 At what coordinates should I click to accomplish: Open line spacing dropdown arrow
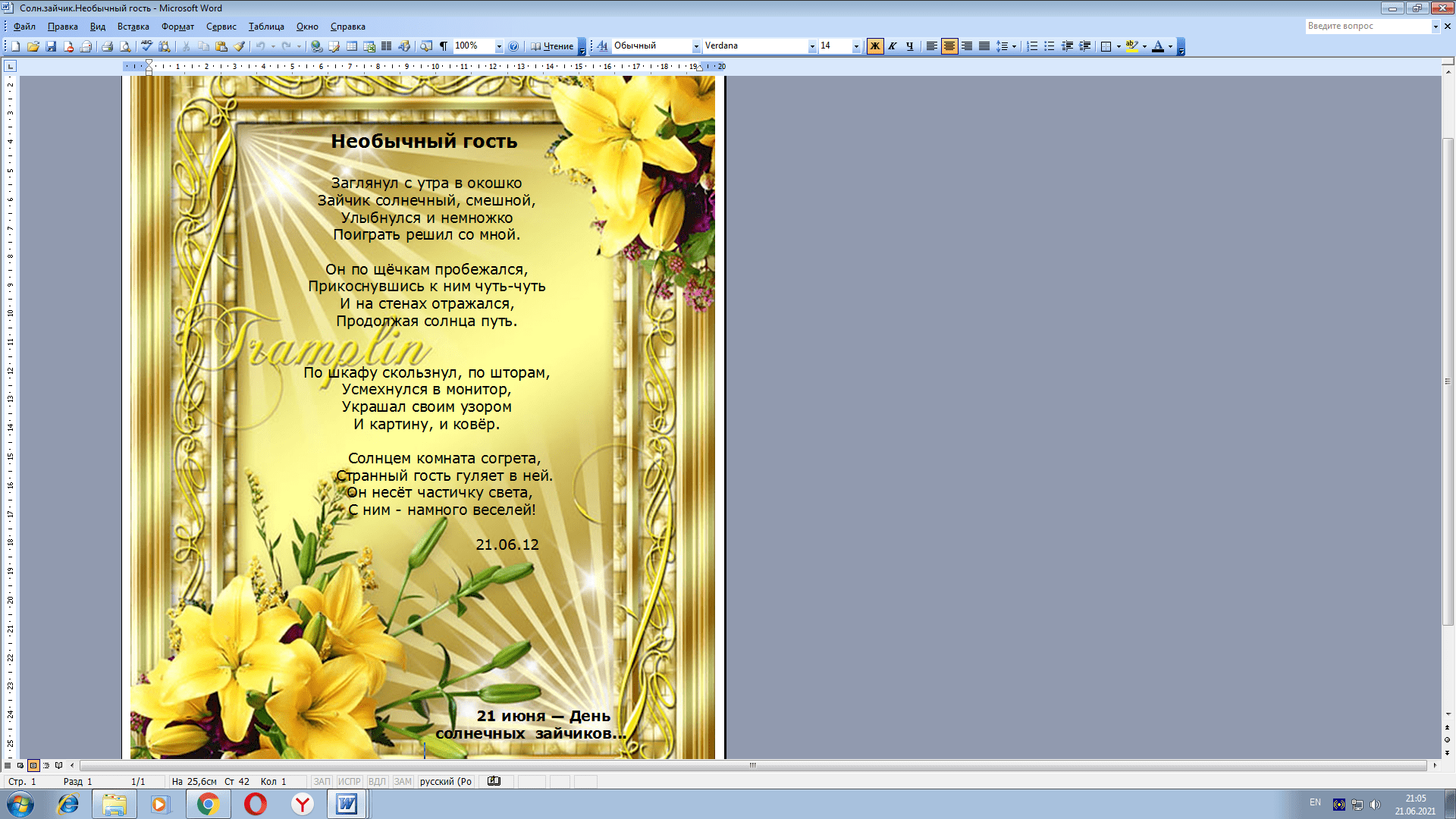tap(1015, 46)
